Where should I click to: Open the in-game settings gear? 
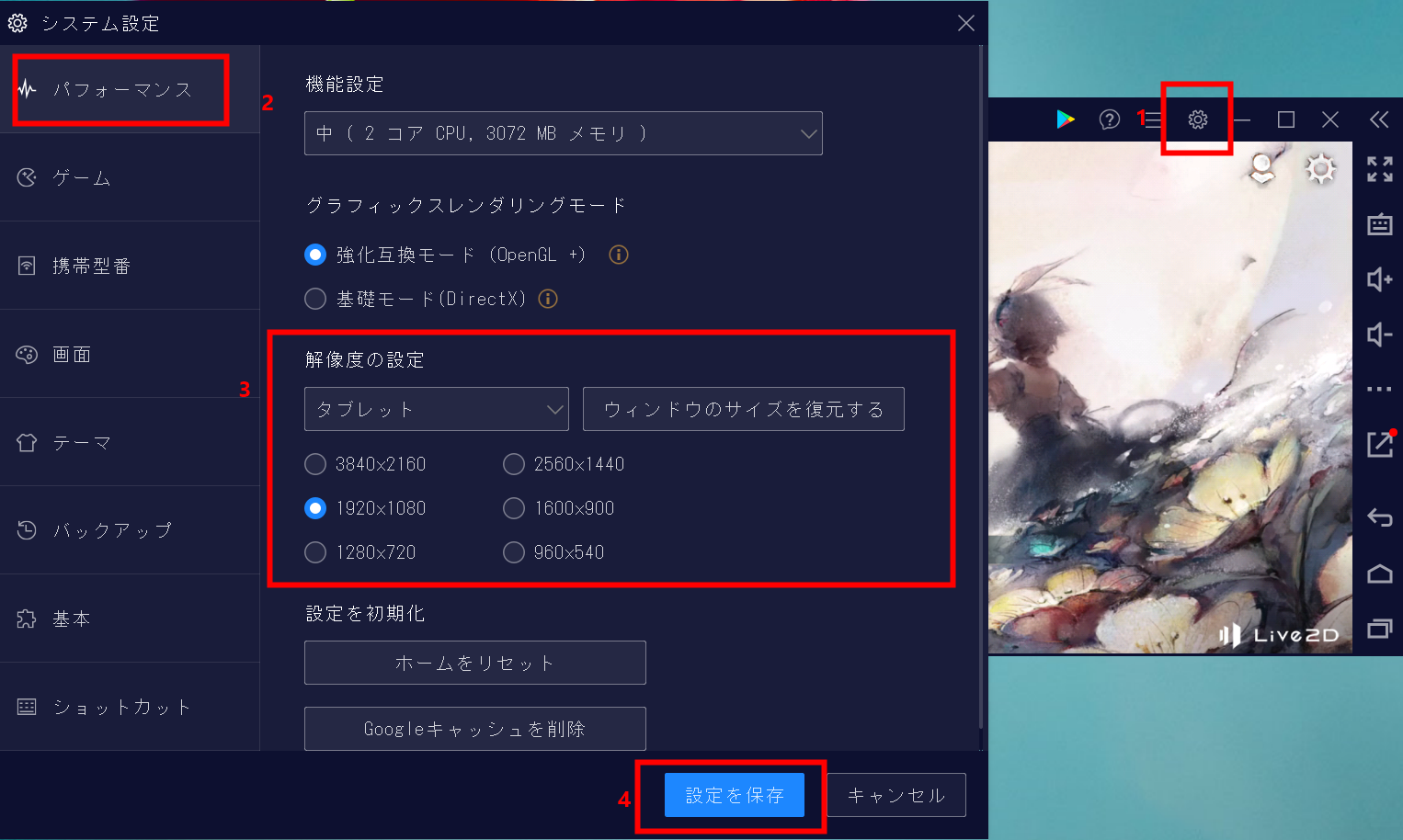coord(1321,169)
